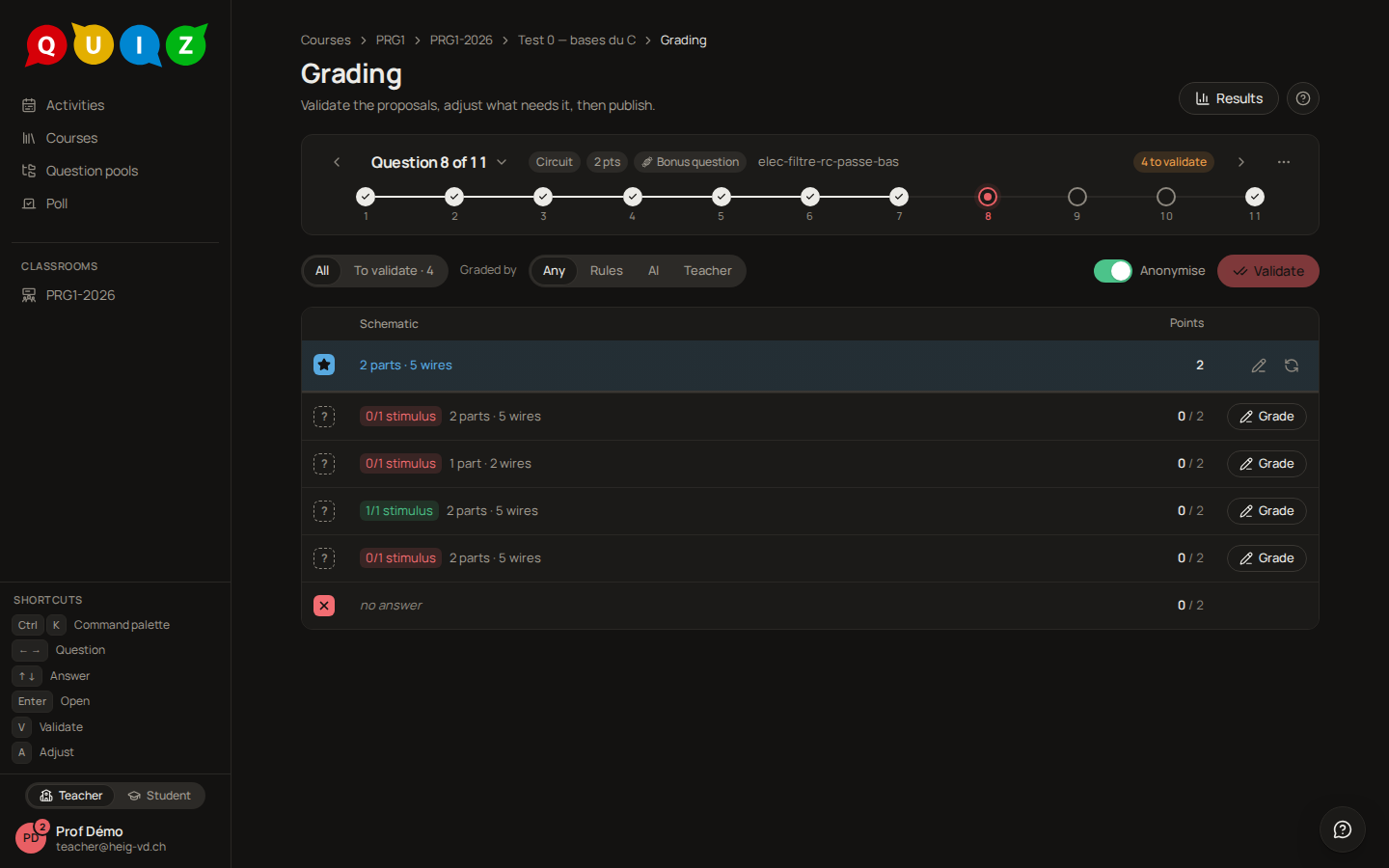The width and height of the screenshot is (1389, 868).
Task: Open the help chat bubble at bottom right
Action: click(1343, 829)
